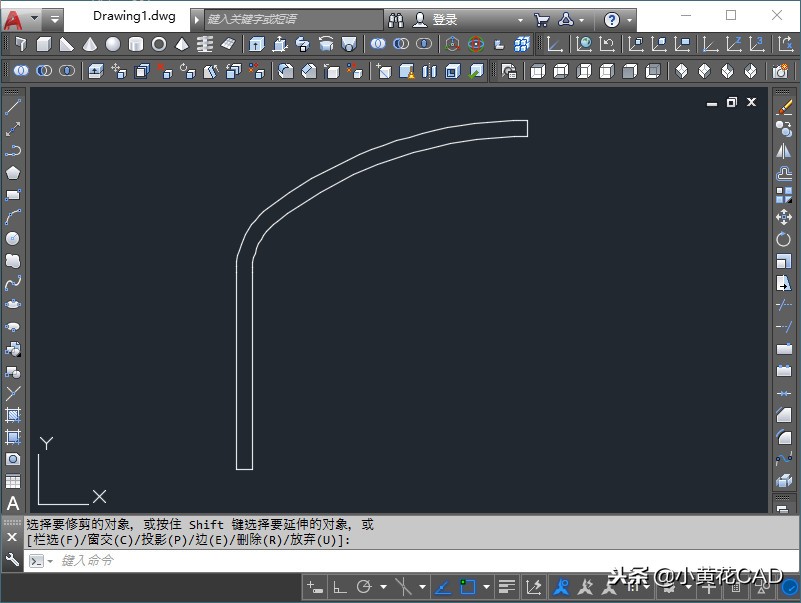Toggle Object Snap in the status bar
801x603 pixels.
(467, 587)
